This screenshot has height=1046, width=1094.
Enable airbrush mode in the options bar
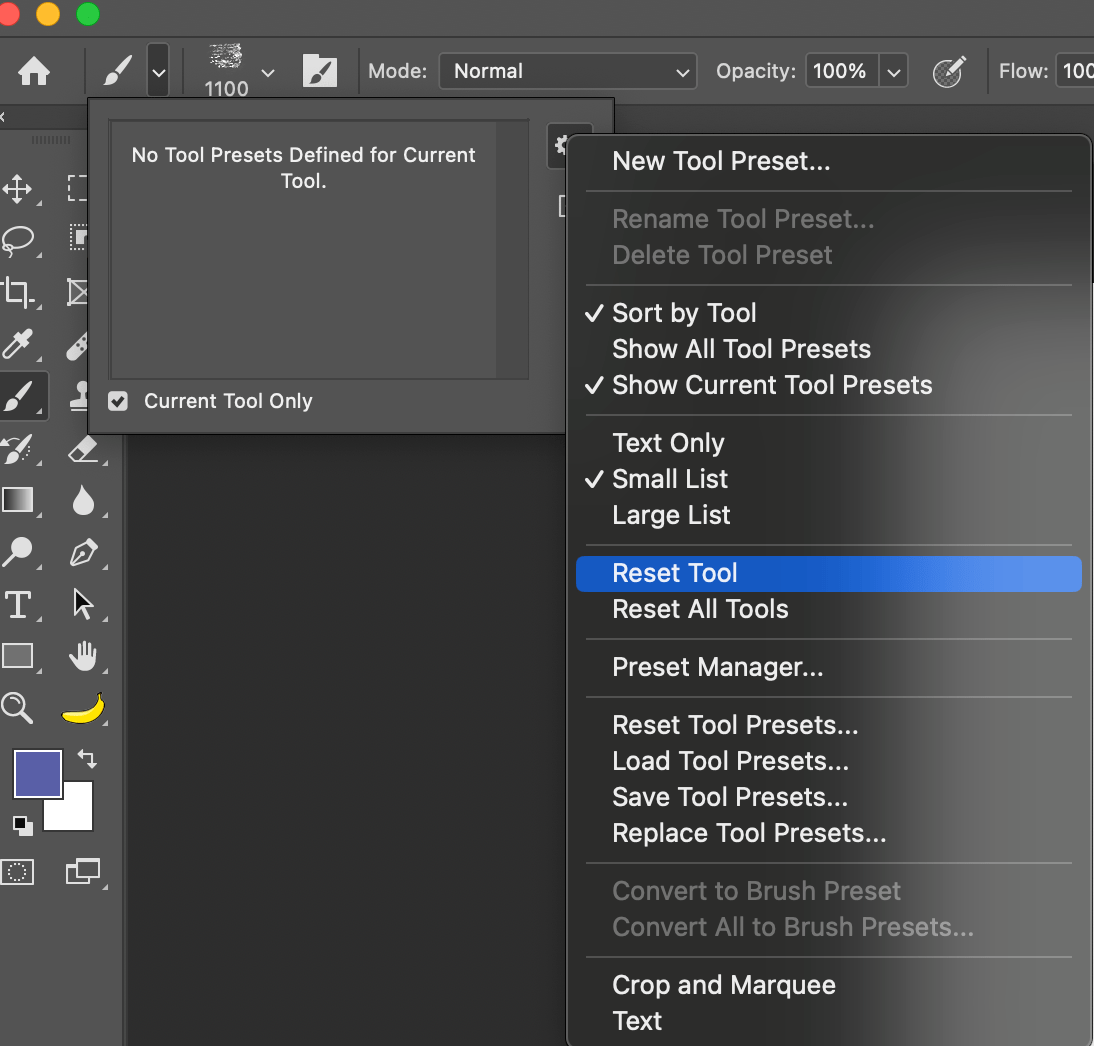[x=948, y=71]
